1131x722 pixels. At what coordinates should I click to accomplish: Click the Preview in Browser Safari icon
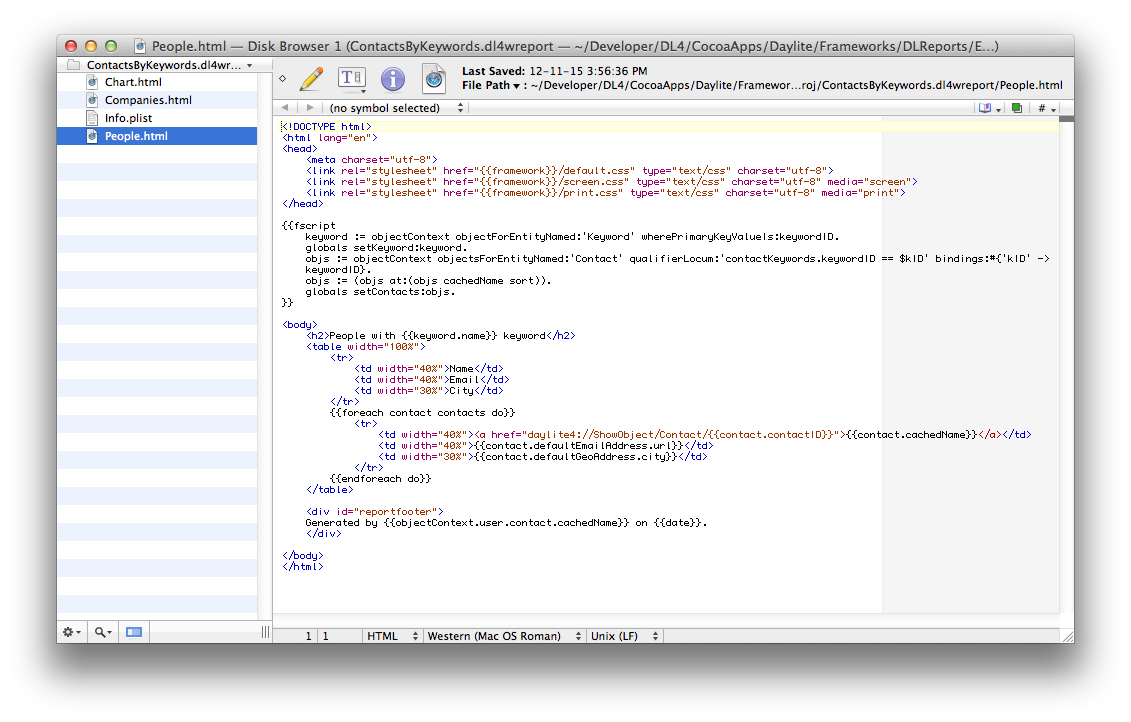[434, 79]
